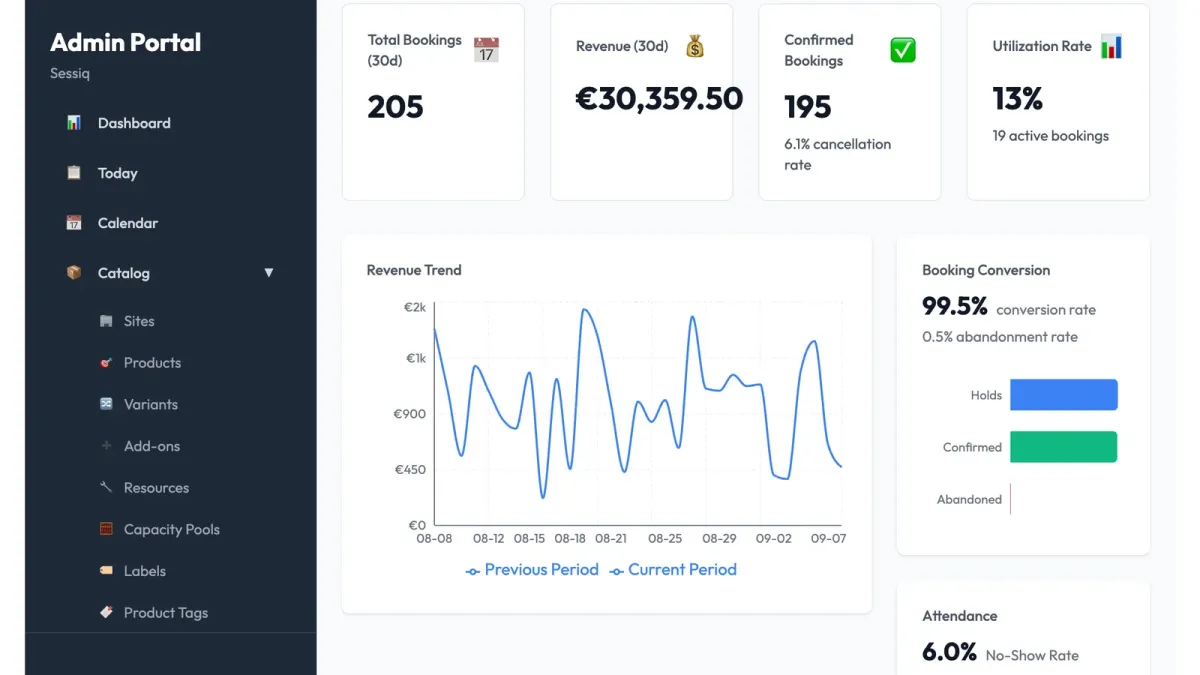Viewport: 1200px width, 675px height.
Task: Click the Today clipboard icon
Action: point(74,173)
